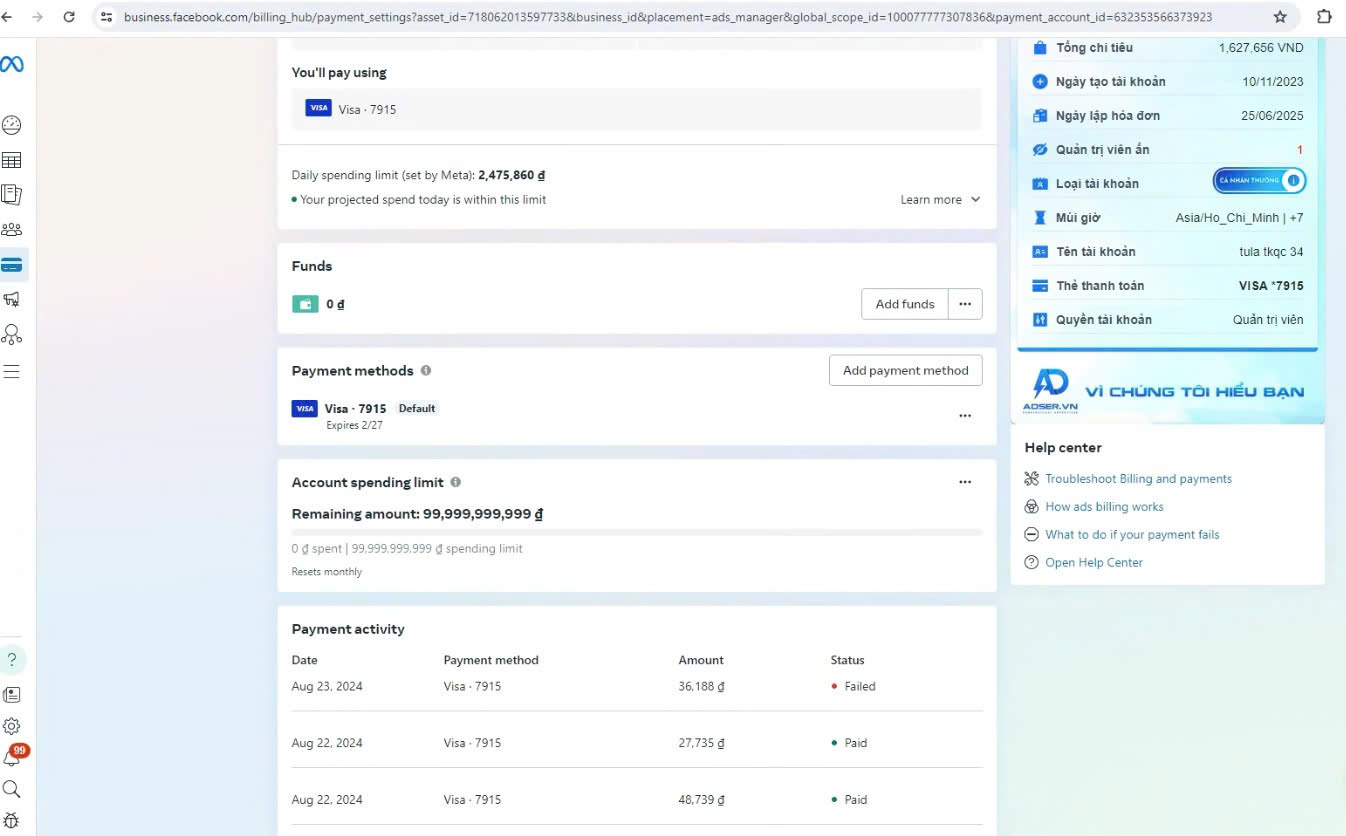The height and width of the screenshot is (836, 1346).
Task: Click the info icon beside Account spending limit
Action: (x=456, y=482)
